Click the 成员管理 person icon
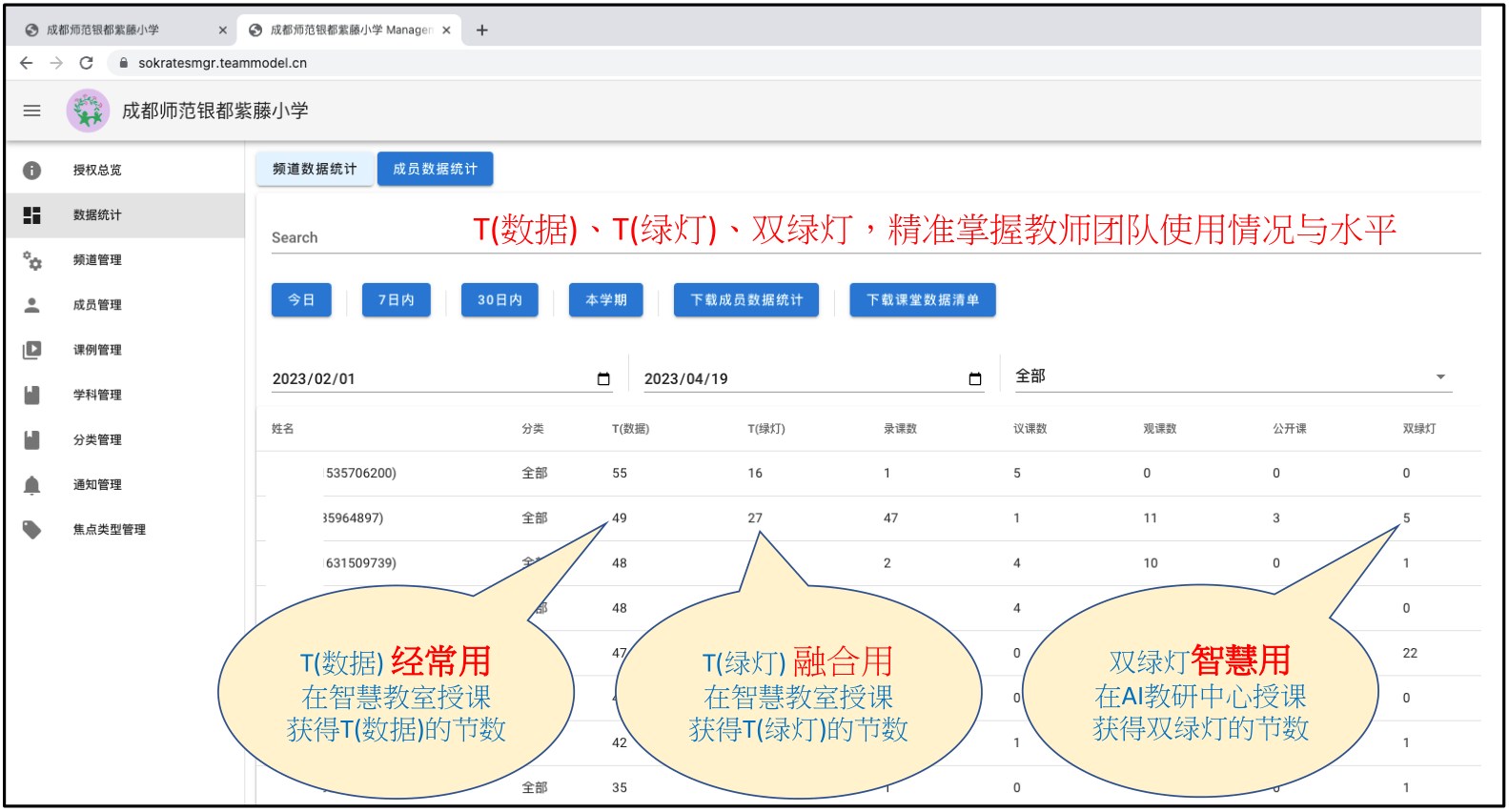This screenshot has width=1509, height=812. tap(31, 305)
